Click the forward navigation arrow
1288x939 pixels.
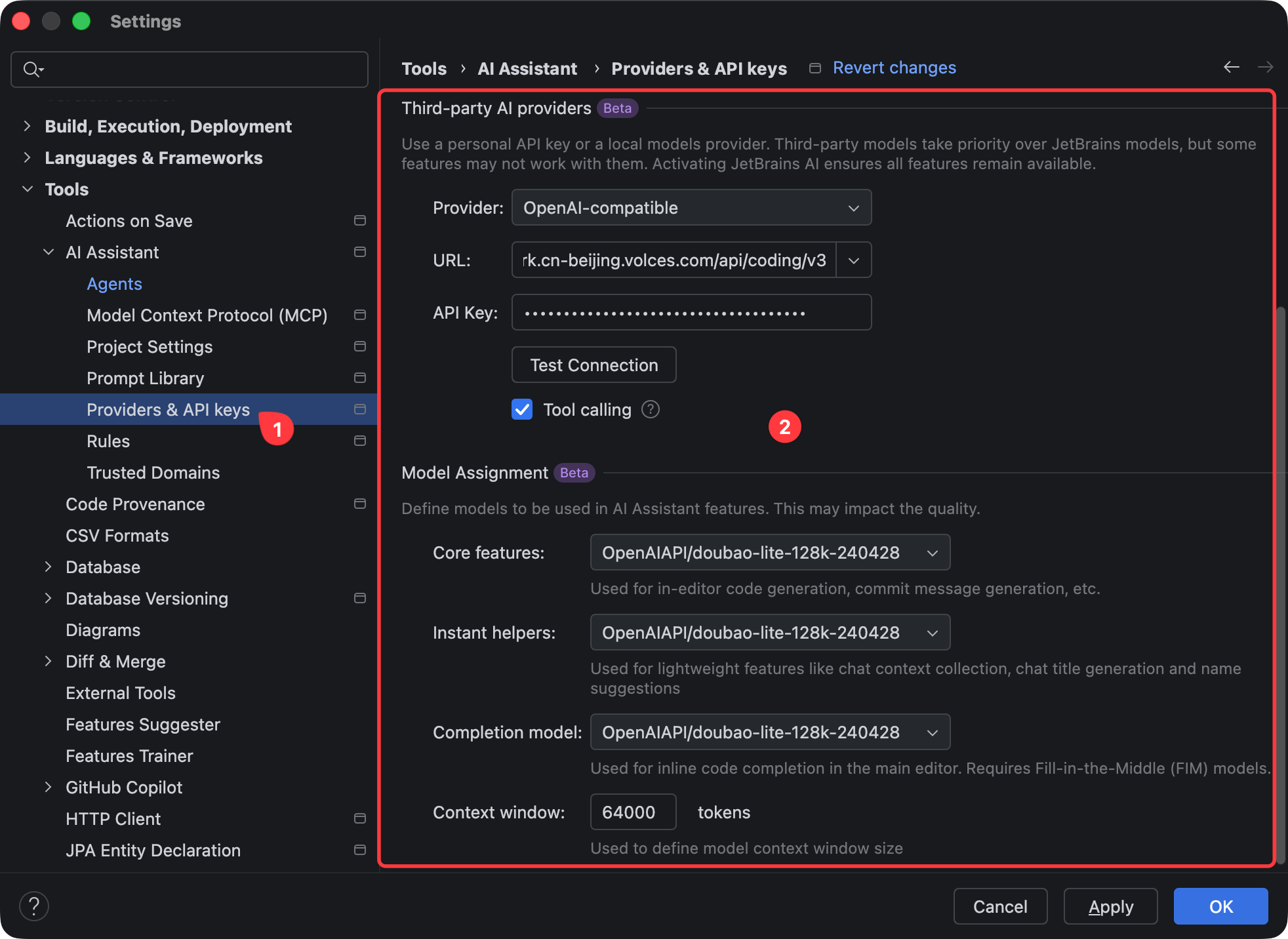click(x=1265, y=67)
